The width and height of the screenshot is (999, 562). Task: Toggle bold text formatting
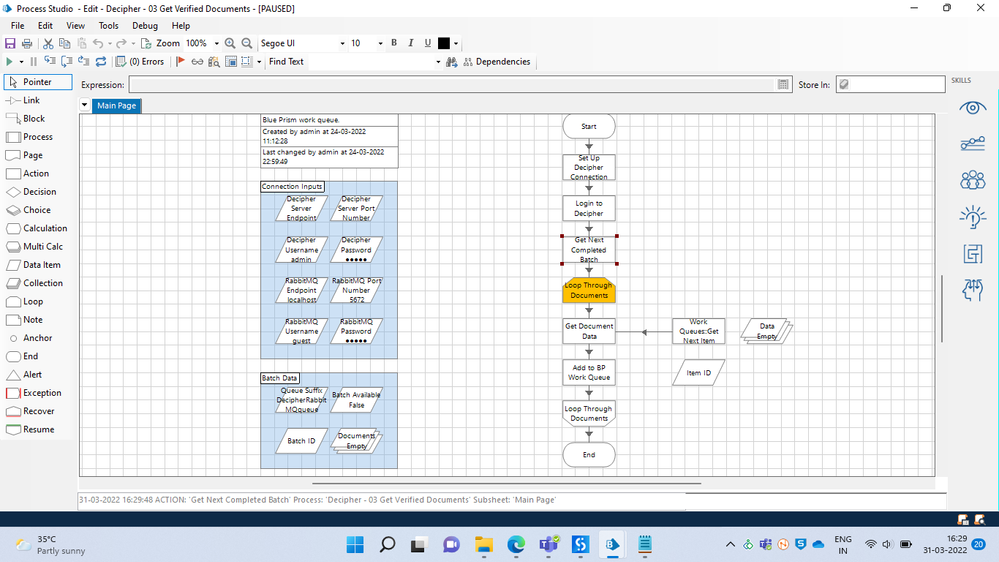[394, 43]
